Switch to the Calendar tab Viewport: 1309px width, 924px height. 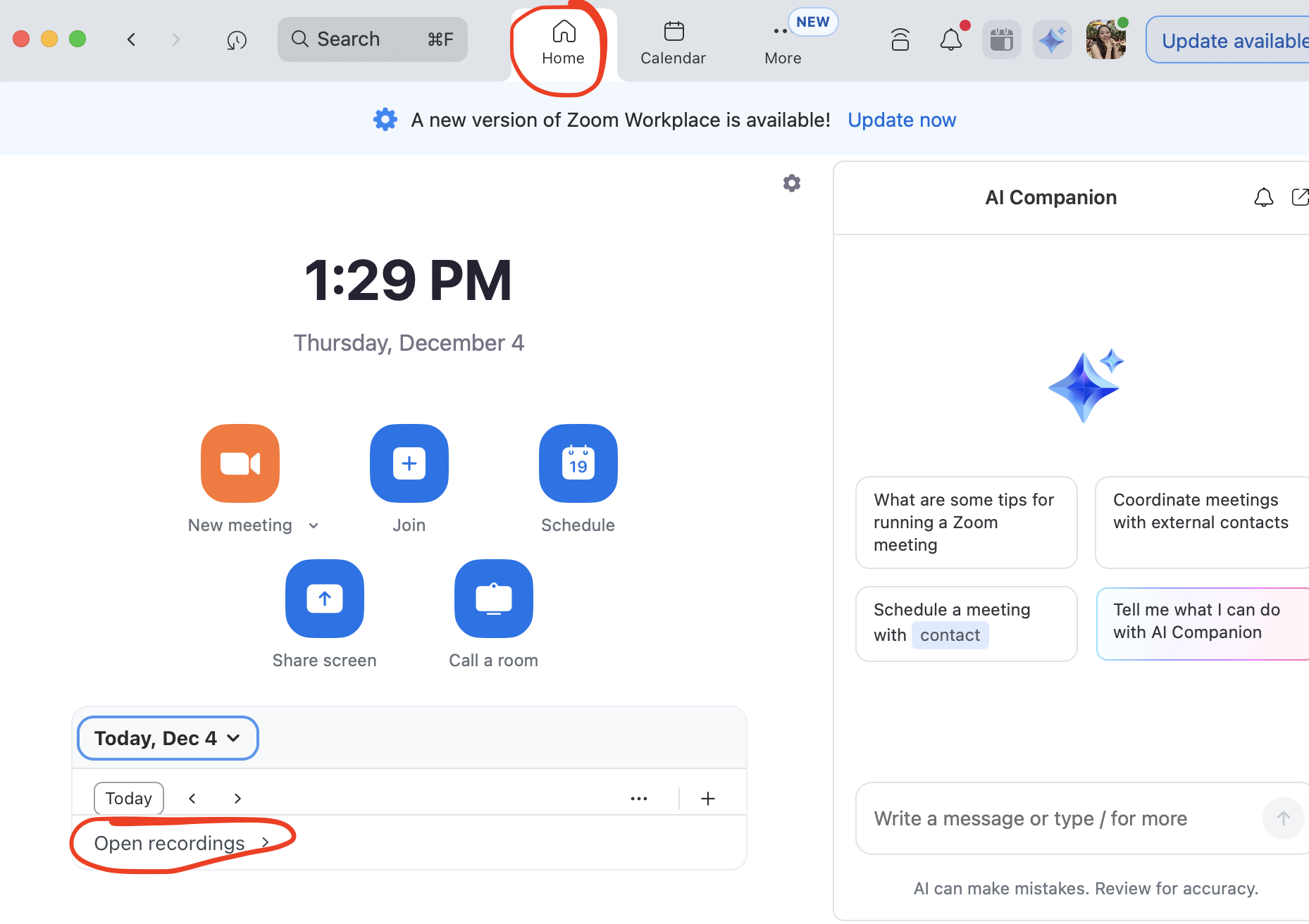pos(673,44)
